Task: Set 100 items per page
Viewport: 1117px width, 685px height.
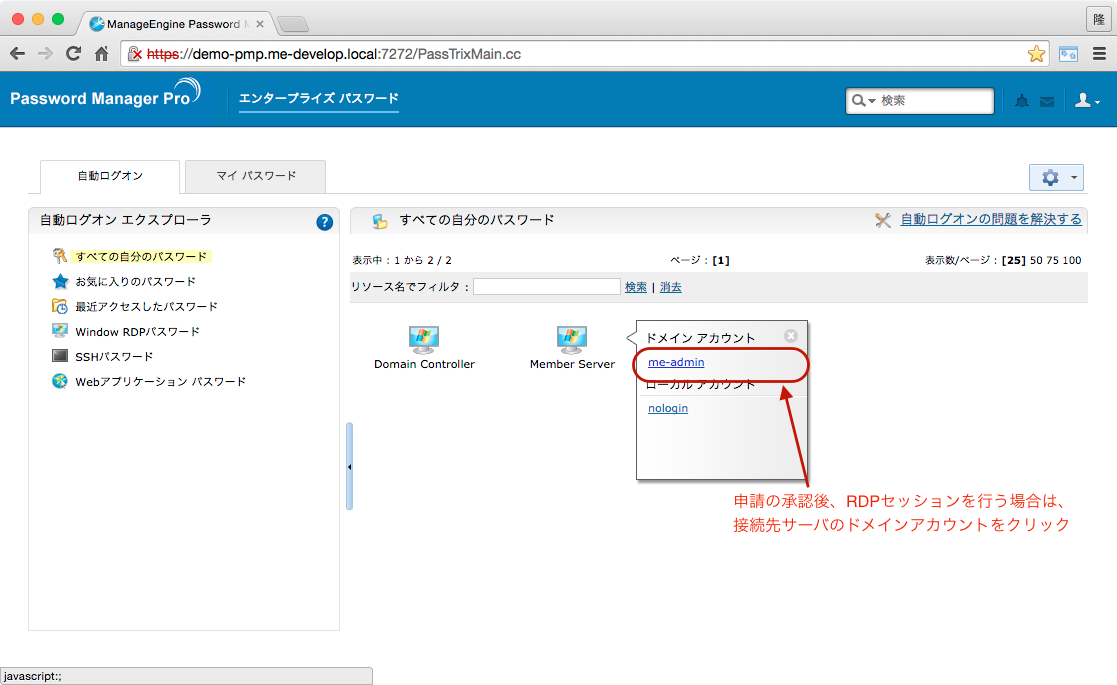Action: point(1072,260)
